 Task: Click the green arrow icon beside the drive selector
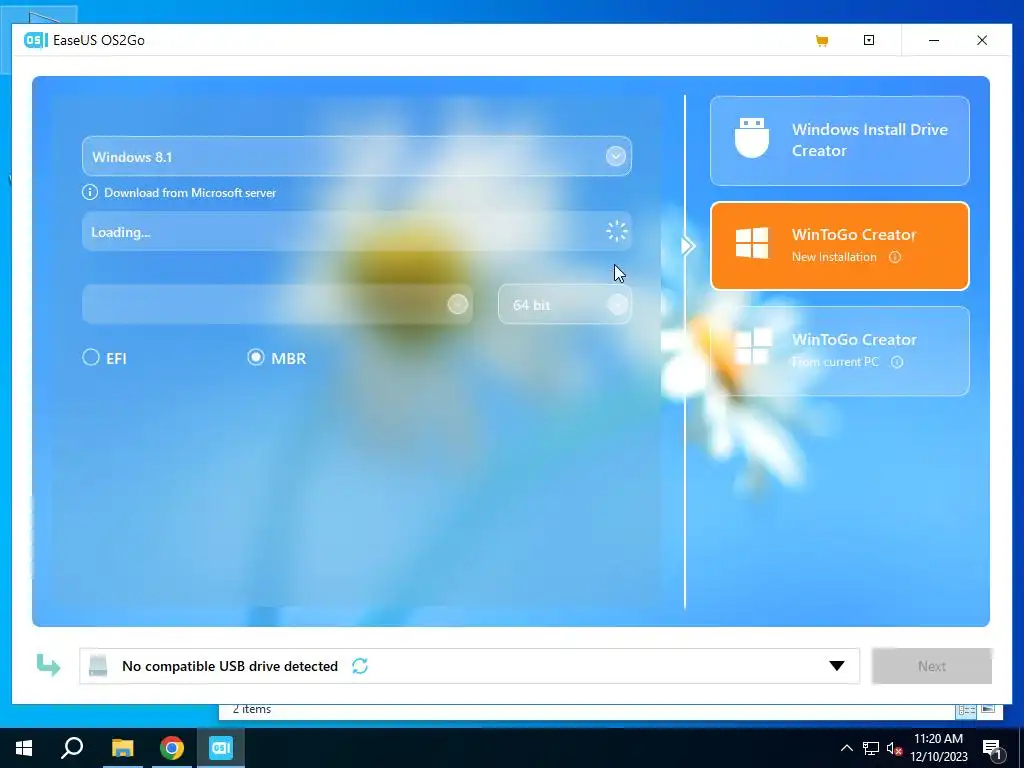(48, 665)
